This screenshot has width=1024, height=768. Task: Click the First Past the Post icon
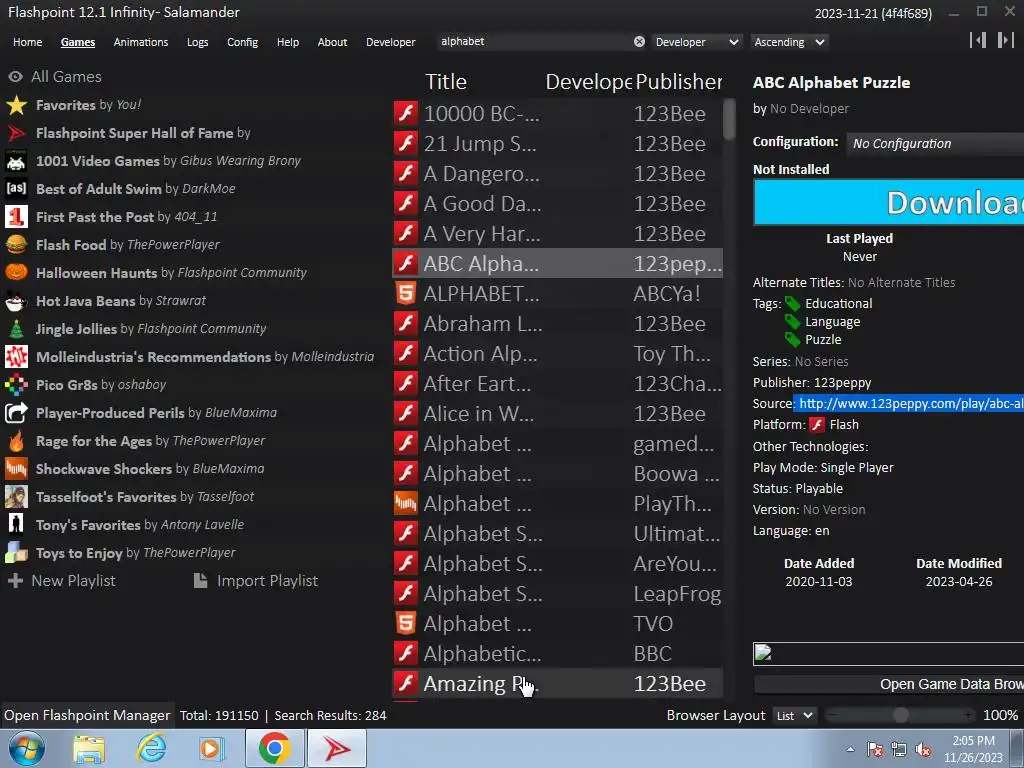click(16, 217)
